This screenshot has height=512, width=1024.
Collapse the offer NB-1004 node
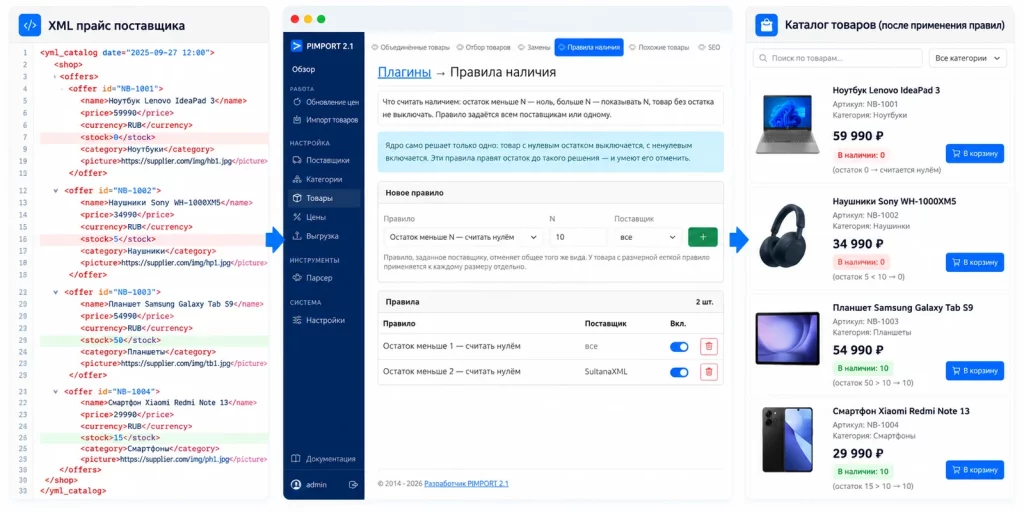pyautogui.click(x=56, y=392)
